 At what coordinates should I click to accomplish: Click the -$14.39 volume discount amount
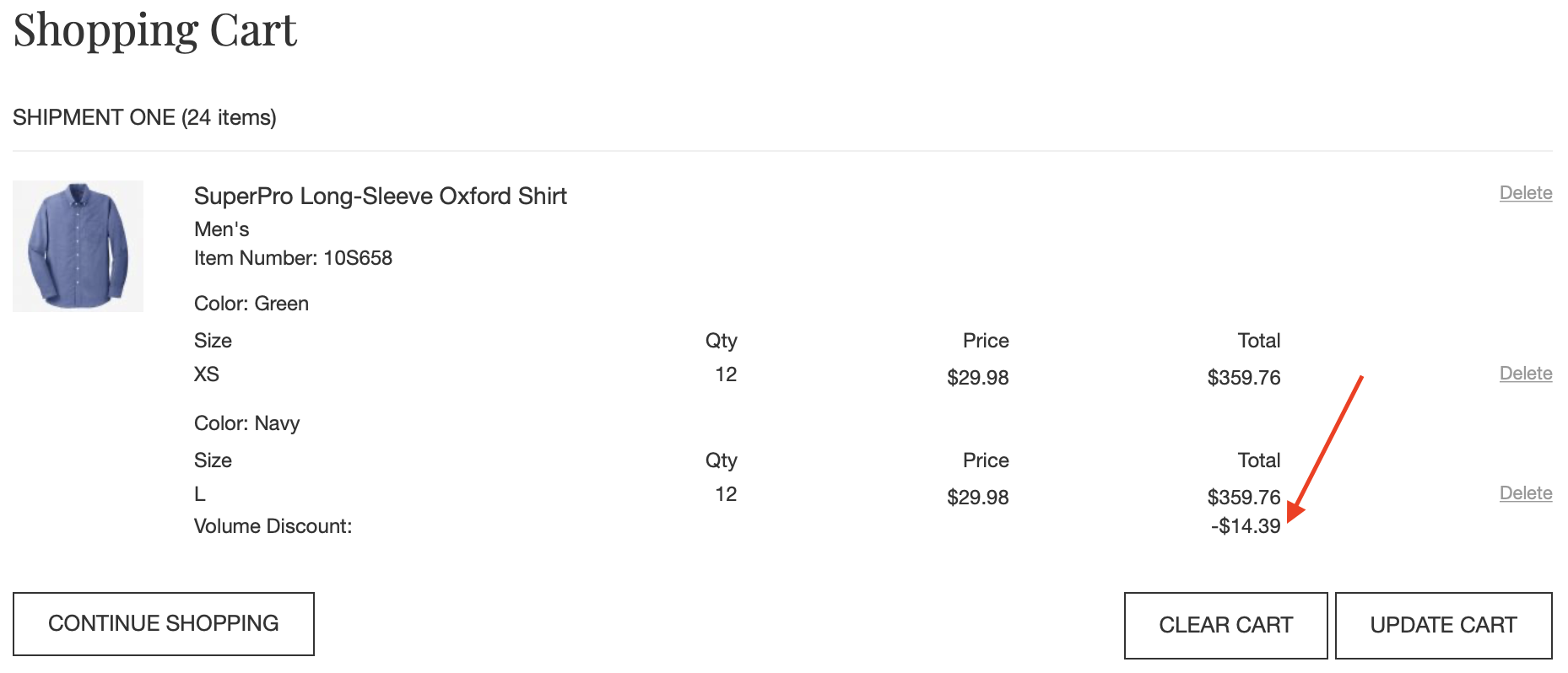click(x=1246, y=526)
